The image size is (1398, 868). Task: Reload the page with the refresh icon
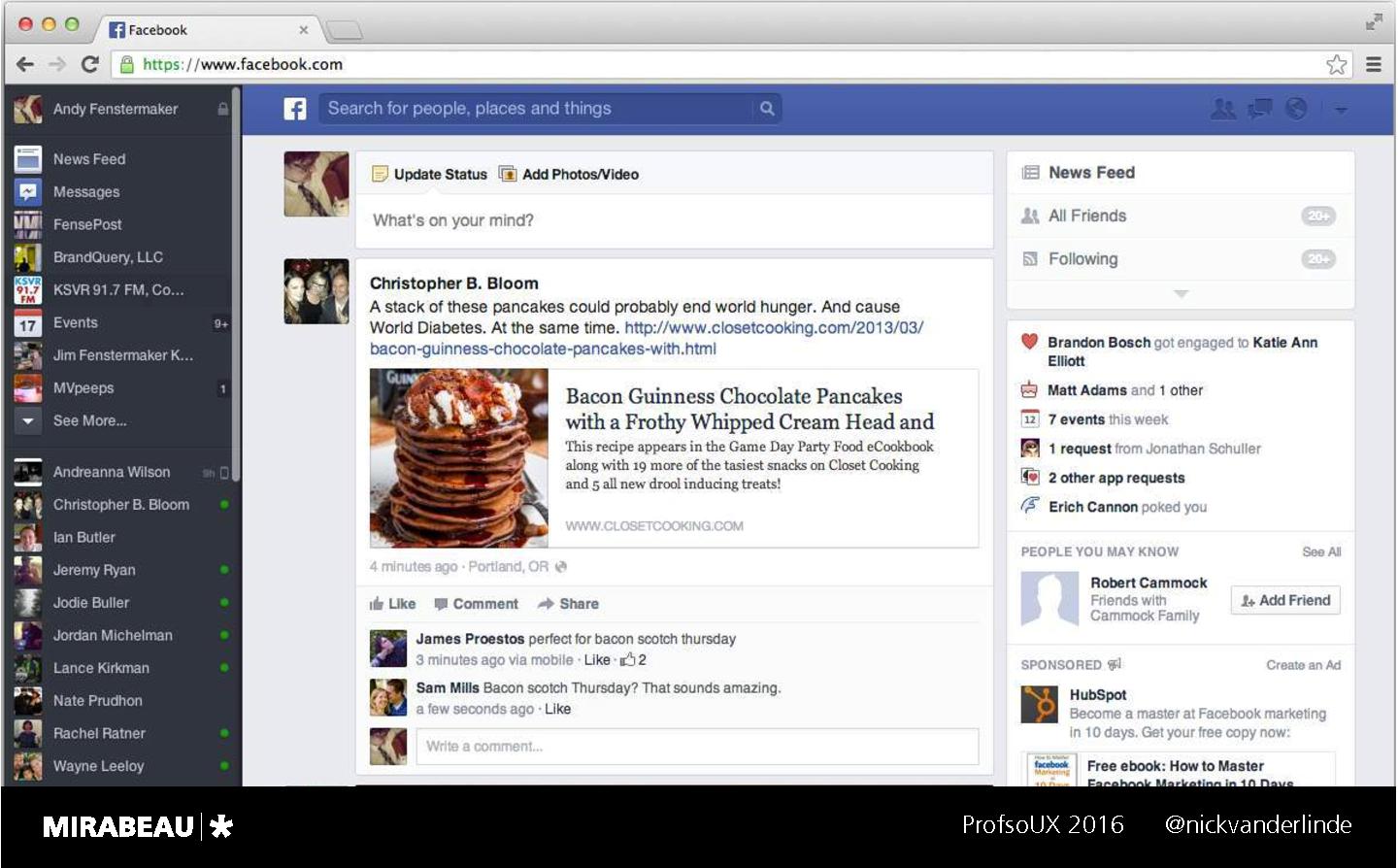coord(90,64)
